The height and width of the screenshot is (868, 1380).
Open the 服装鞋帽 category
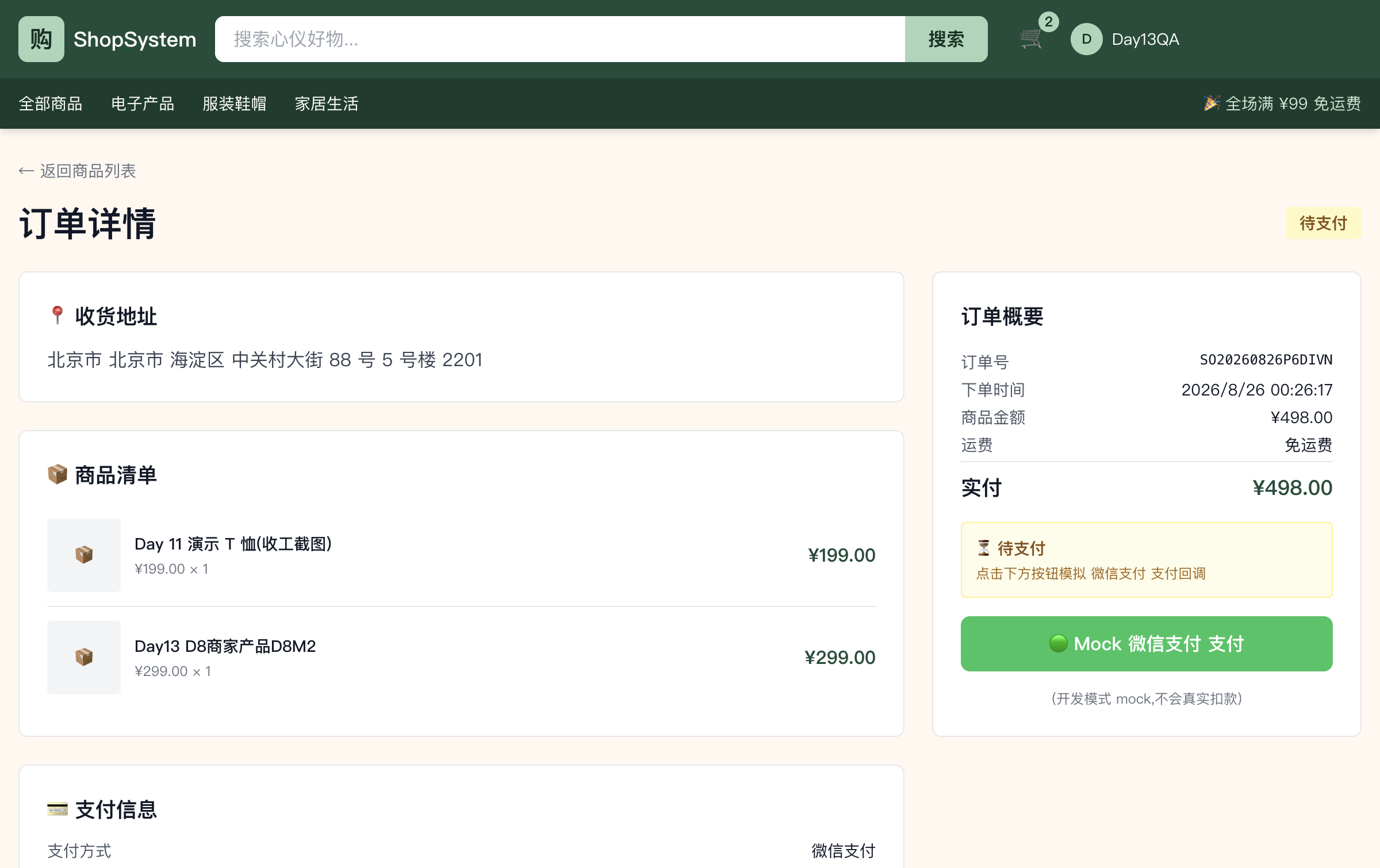pyautogui.click(x=235, y=103)
